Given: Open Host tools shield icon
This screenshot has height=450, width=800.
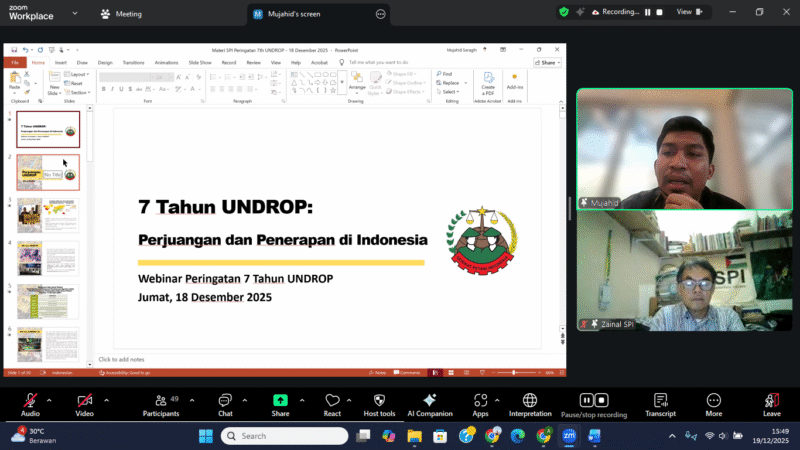Looking at the screenshot, I should (x=379, y=399).
